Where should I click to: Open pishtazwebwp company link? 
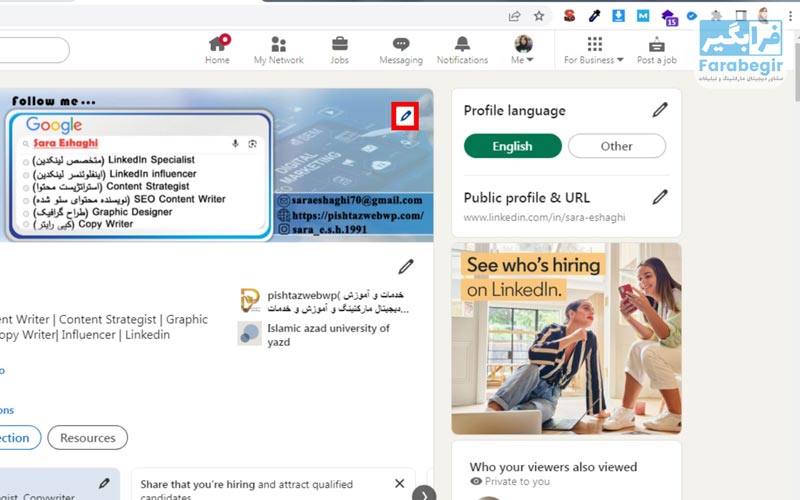(x=338, y=302)
